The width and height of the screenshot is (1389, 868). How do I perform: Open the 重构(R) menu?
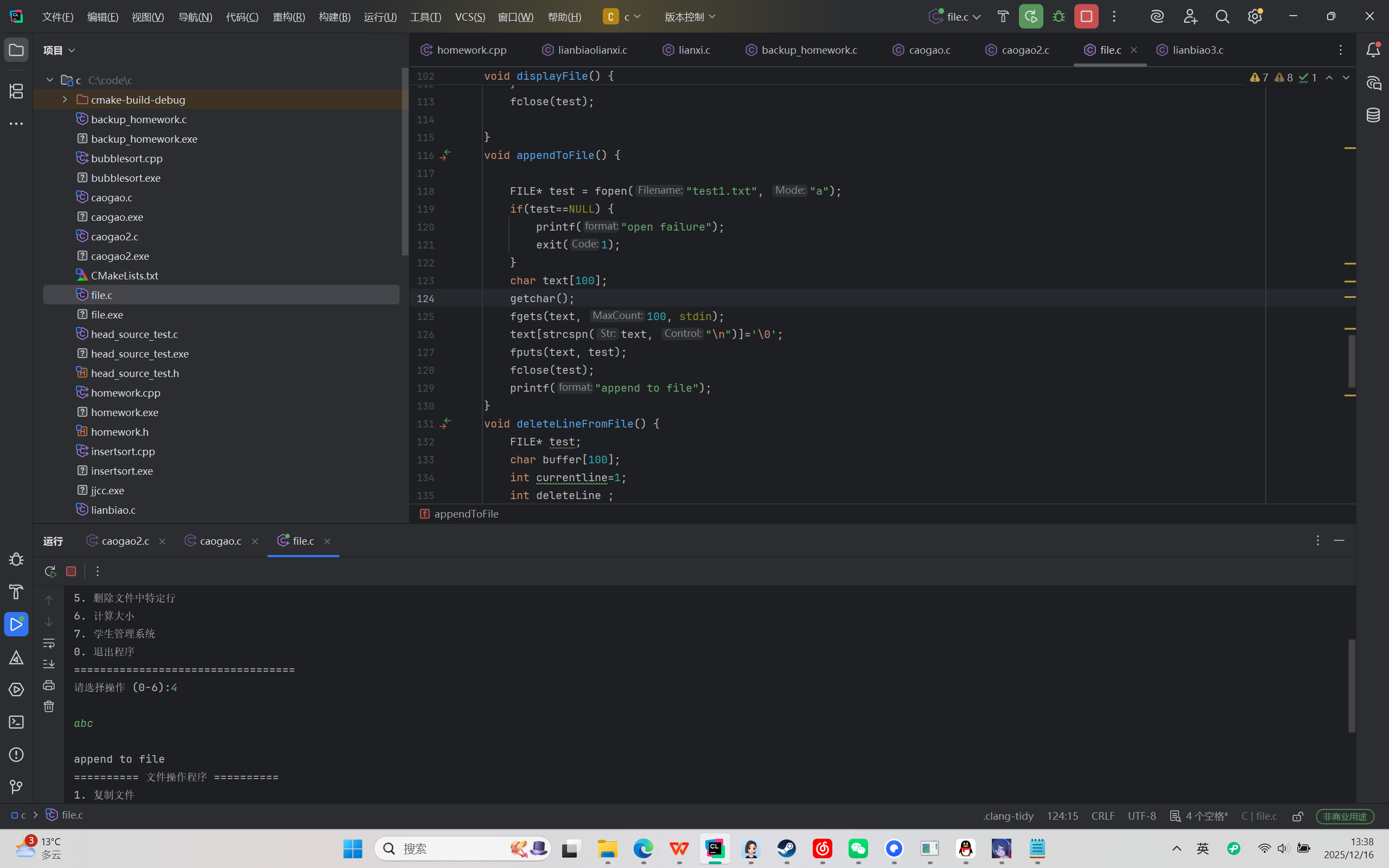point(289,17)
